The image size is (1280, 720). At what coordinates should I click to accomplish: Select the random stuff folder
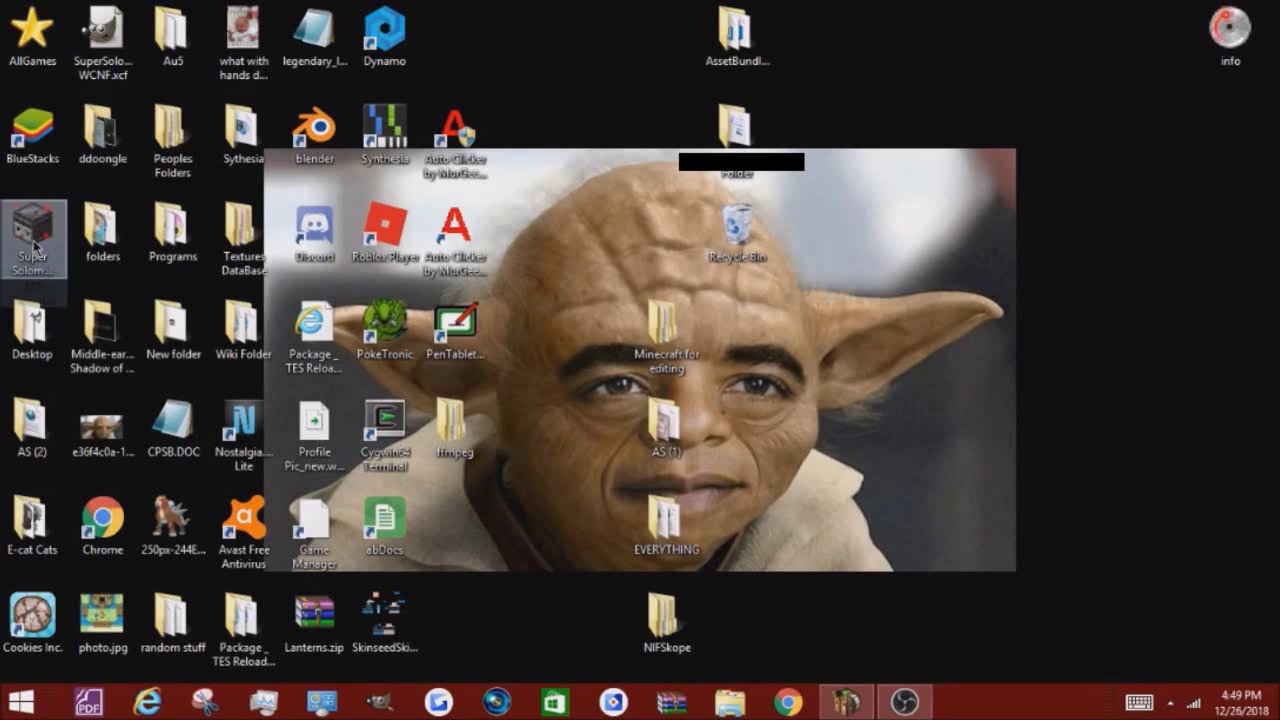[x=173, y=625]
